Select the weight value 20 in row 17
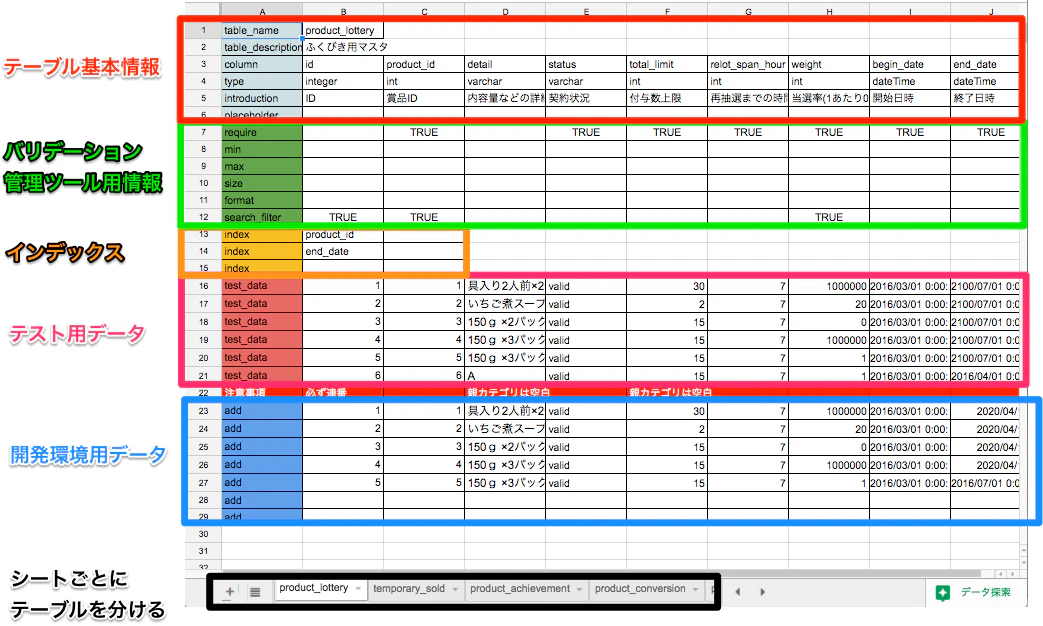The width and height of the screenshot is (1043, 626). tap(829, 304)
